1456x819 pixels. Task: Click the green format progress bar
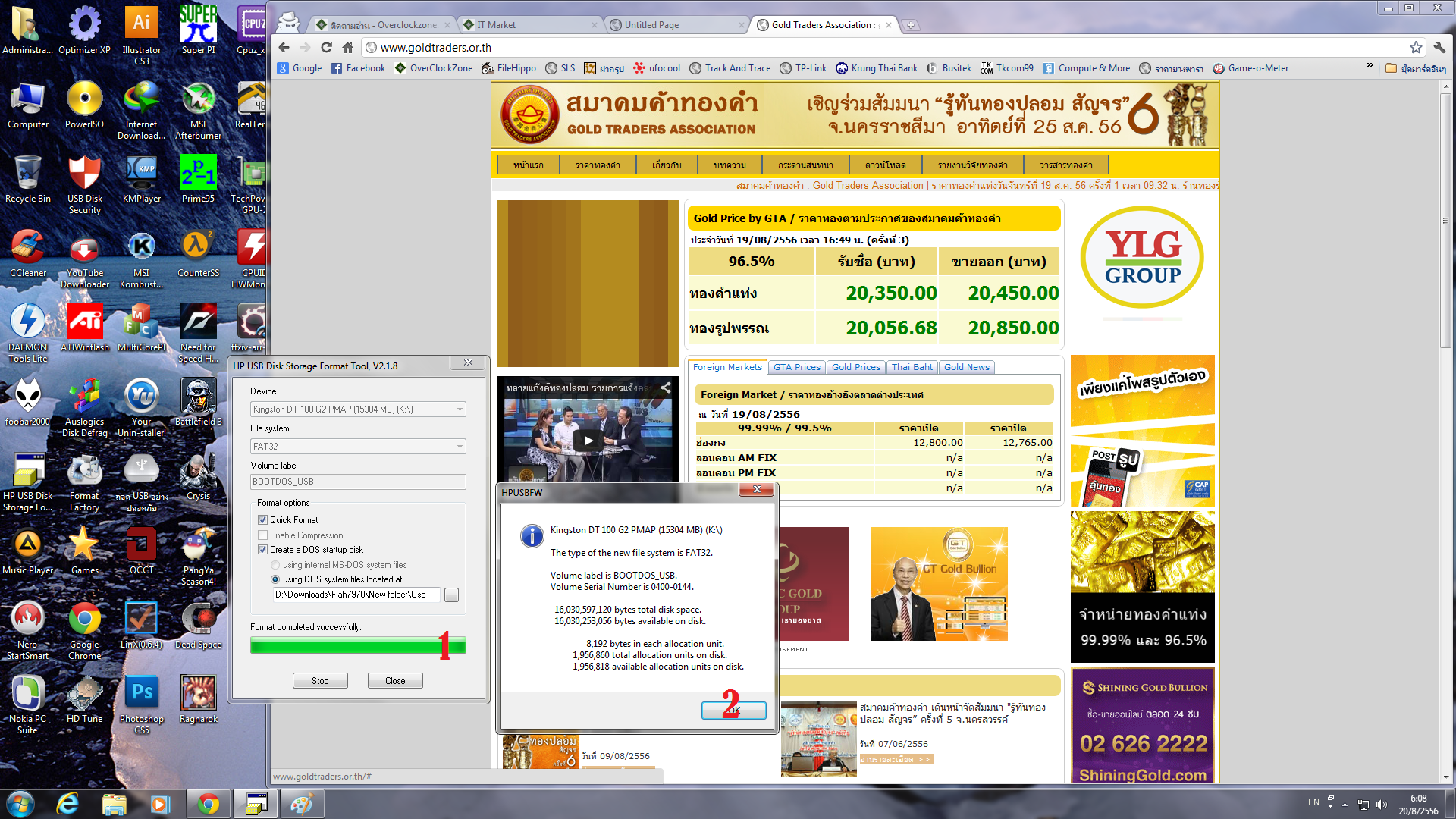point(358,645)
